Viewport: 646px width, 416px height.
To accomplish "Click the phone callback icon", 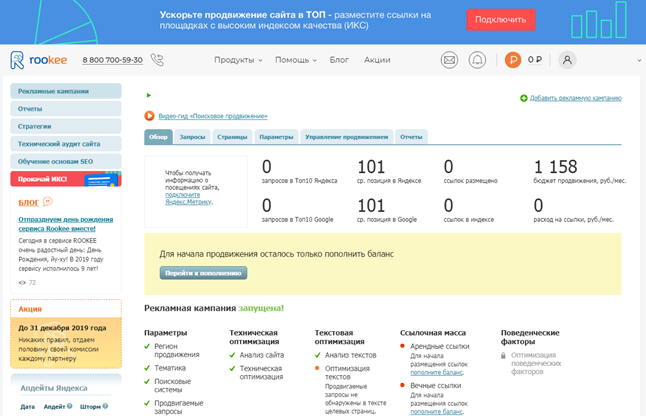I will 157,60.
